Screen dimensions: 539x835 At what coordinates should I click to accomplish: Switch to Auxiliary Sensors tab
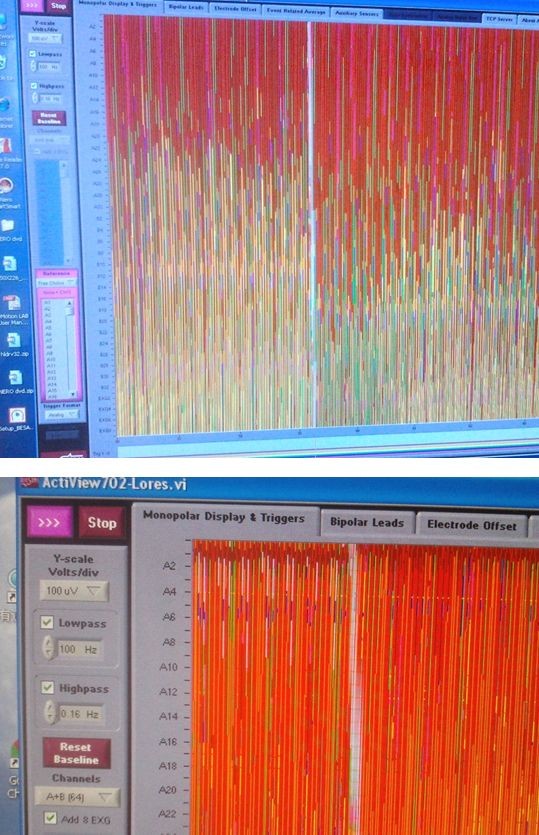click(x=357, y=13)
